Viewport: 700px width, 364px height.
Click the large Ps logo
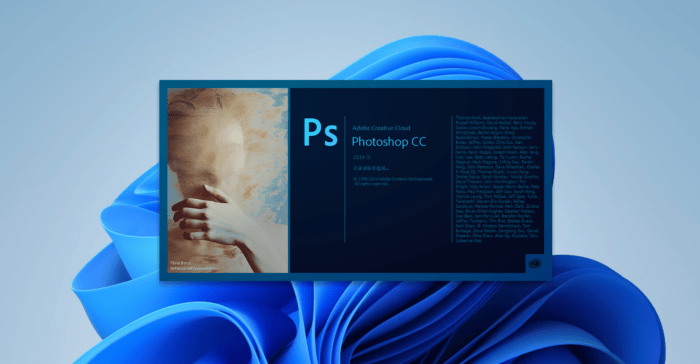320,133
